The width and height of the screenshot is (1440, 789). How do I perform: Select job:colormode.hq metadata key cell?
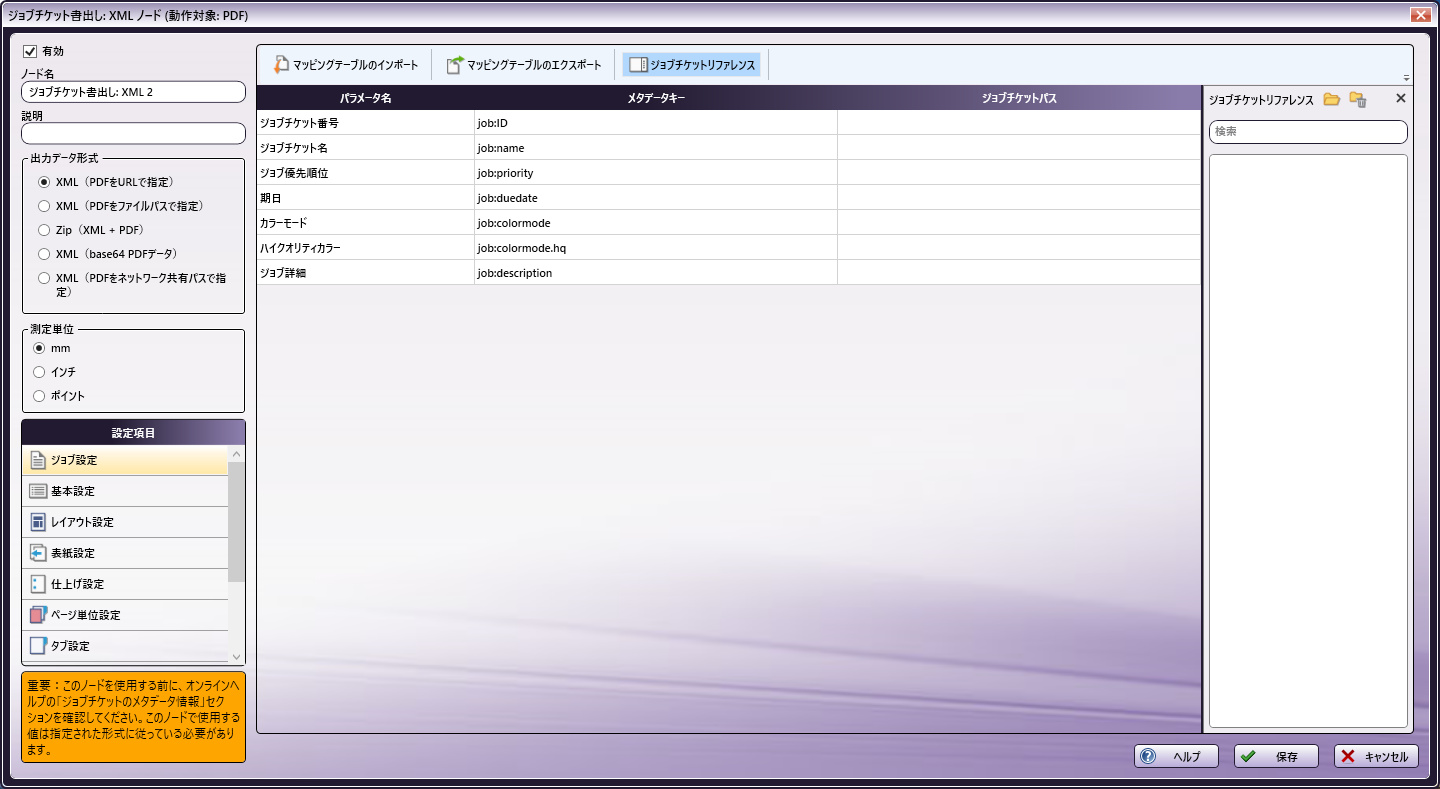pos(656,248)
